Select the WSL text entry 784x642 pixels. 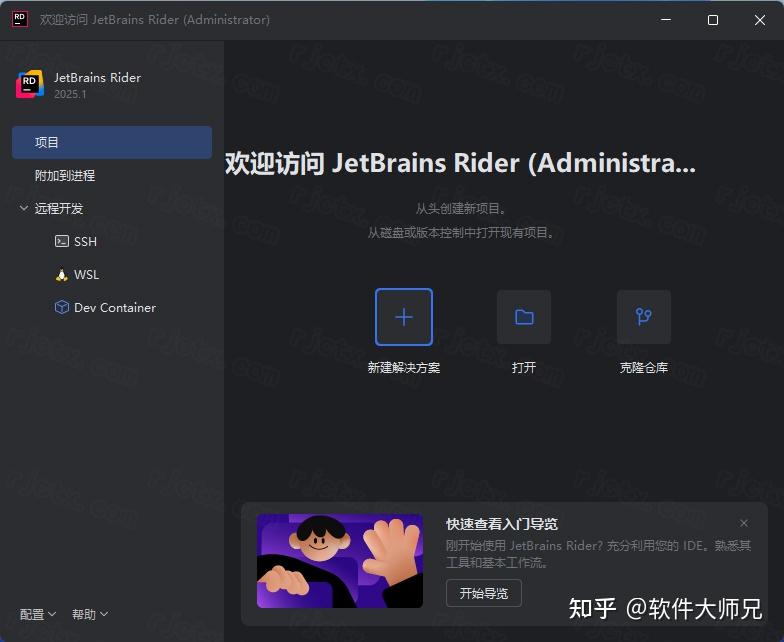(x=86, y=274)
